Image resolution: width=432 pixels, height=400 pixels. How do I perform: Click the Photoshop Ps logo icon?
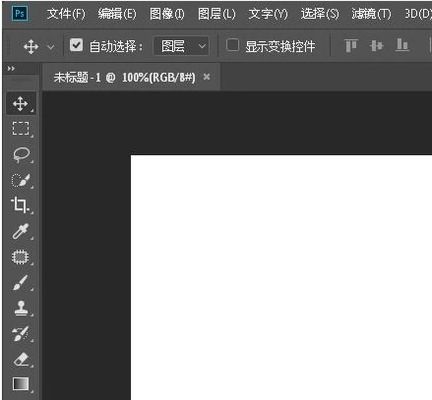[x=20, y=14]
